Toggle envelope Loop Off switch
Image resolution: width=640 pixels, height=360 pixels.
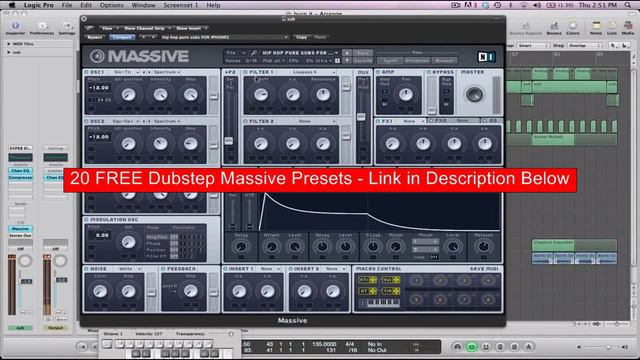(x=433, y=257)
